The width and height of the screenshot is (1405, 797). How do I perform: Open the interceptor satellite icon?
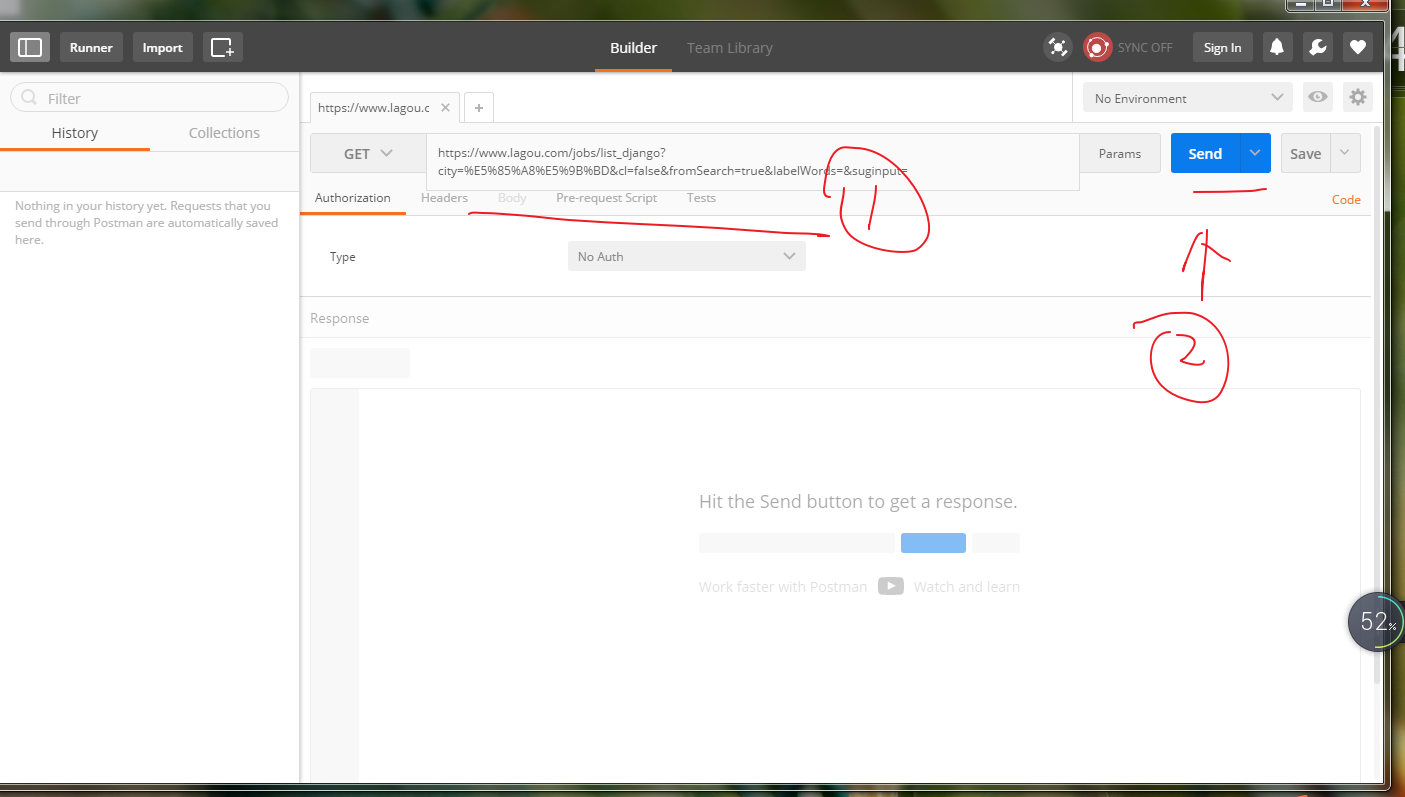1057,47
